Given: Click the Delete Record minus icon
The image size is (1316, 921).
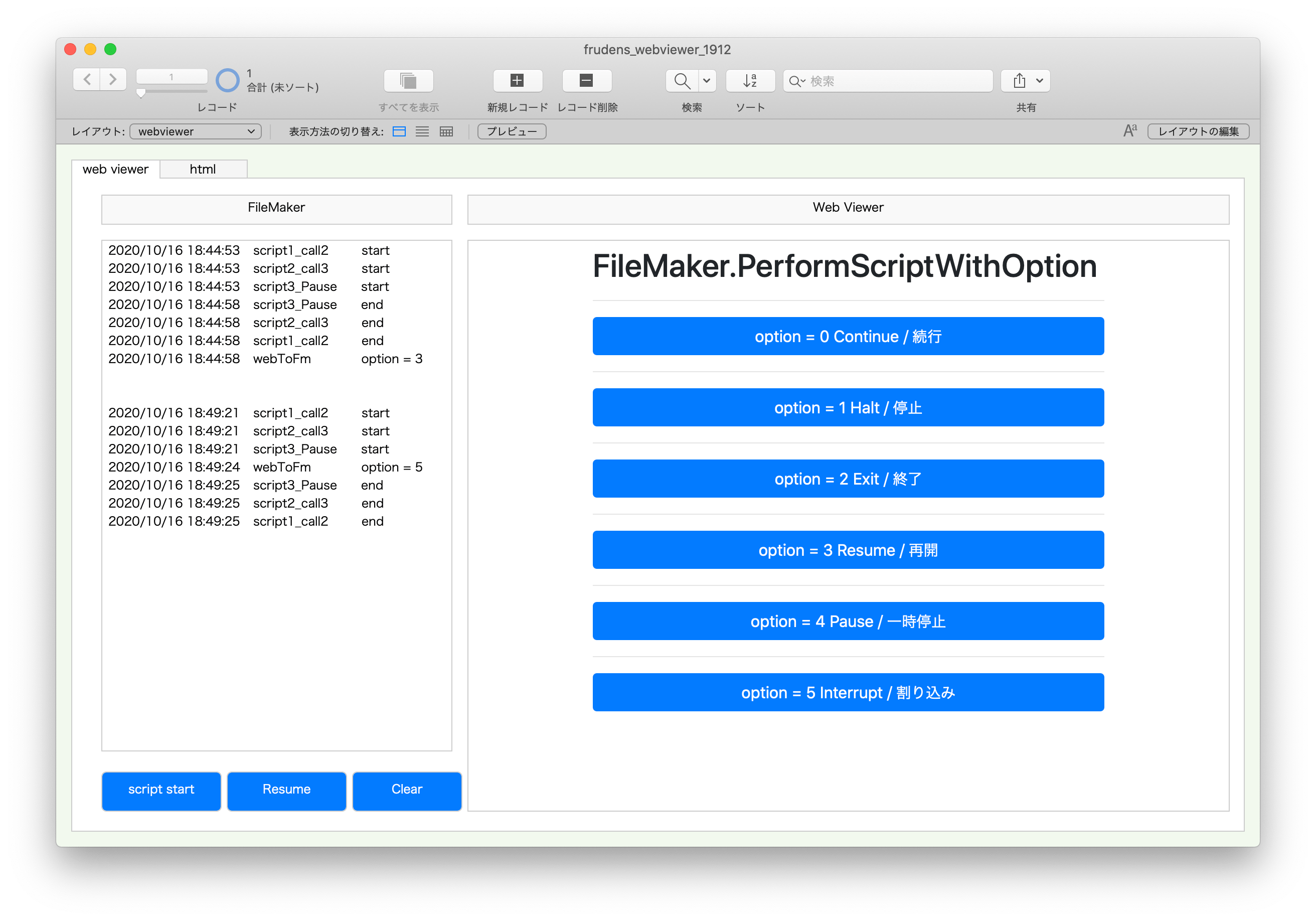Looking at the screenshot, I should pos(586,81).
